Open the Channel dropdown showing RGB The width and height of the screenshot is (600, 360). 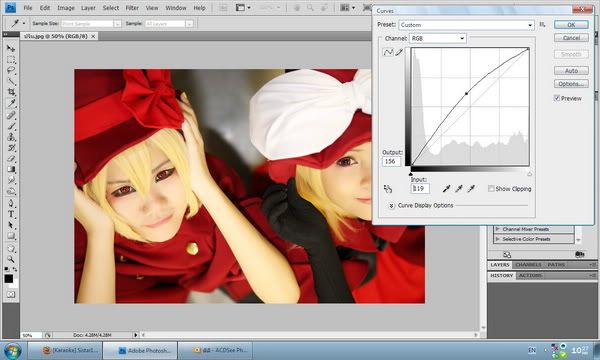[x=438, y=38]
